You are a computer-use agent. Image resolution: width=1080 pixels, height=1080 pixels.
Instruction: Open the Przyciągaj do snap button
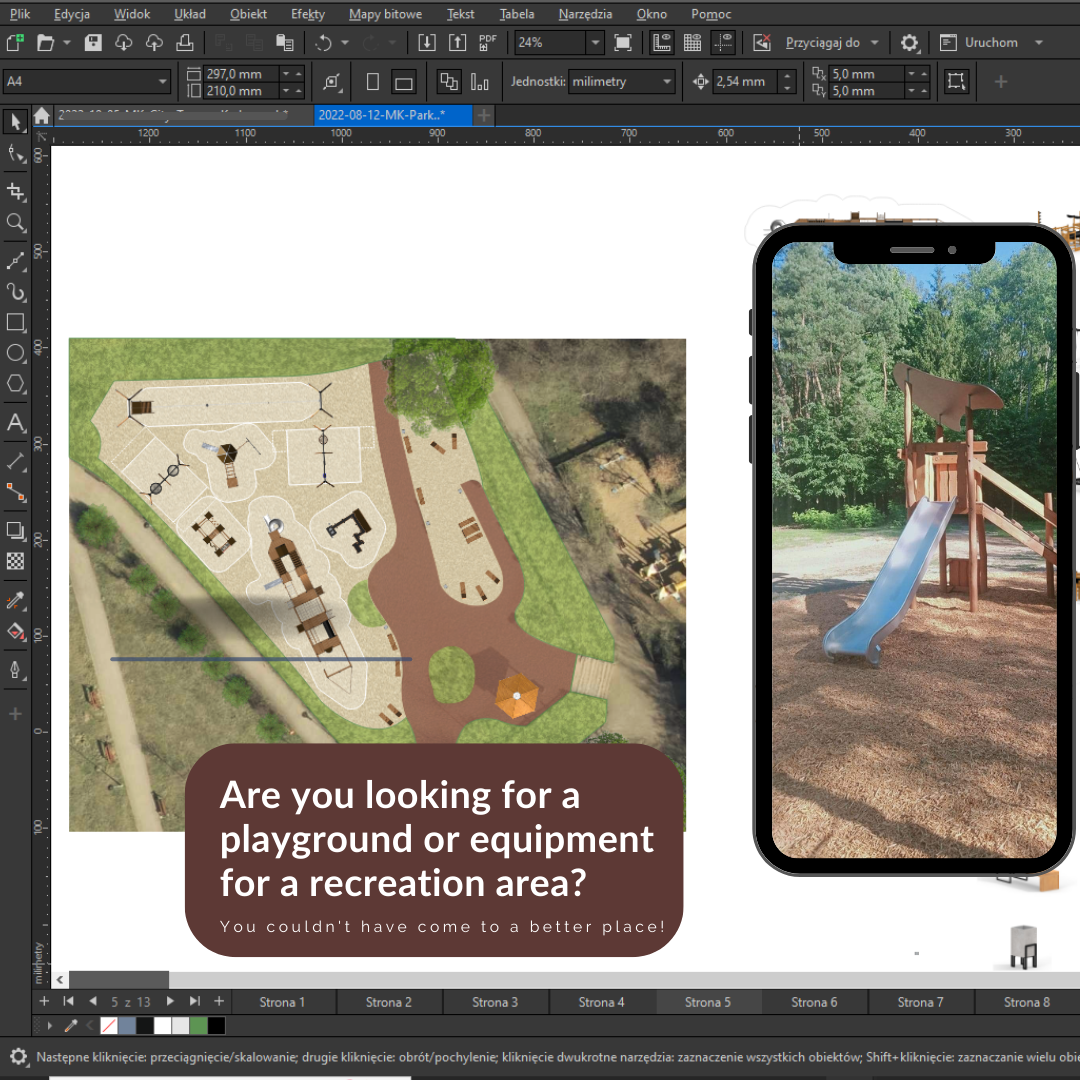pos(822,43)
